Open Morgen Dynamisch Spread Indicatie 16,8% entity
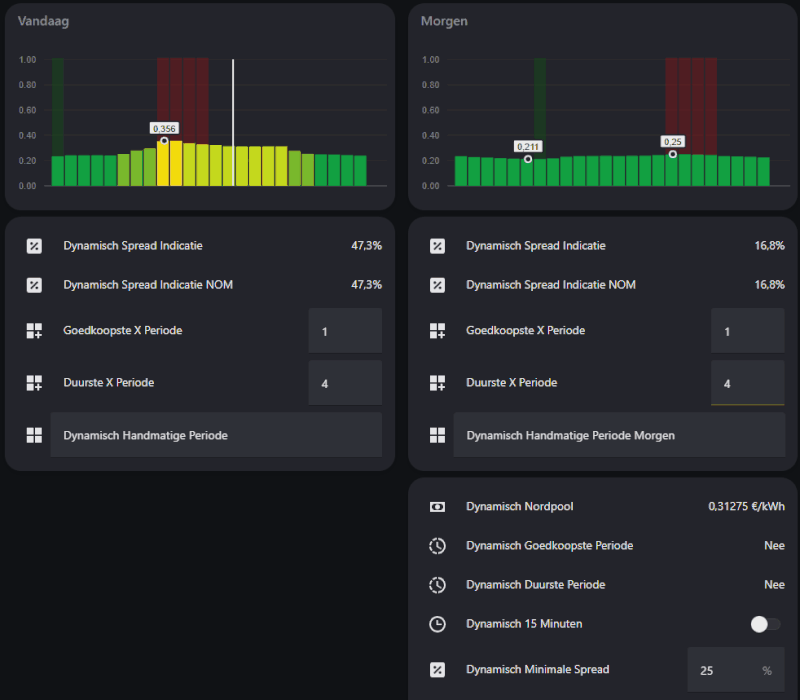Viewport: 800px width, 700px height. point(769,245)
